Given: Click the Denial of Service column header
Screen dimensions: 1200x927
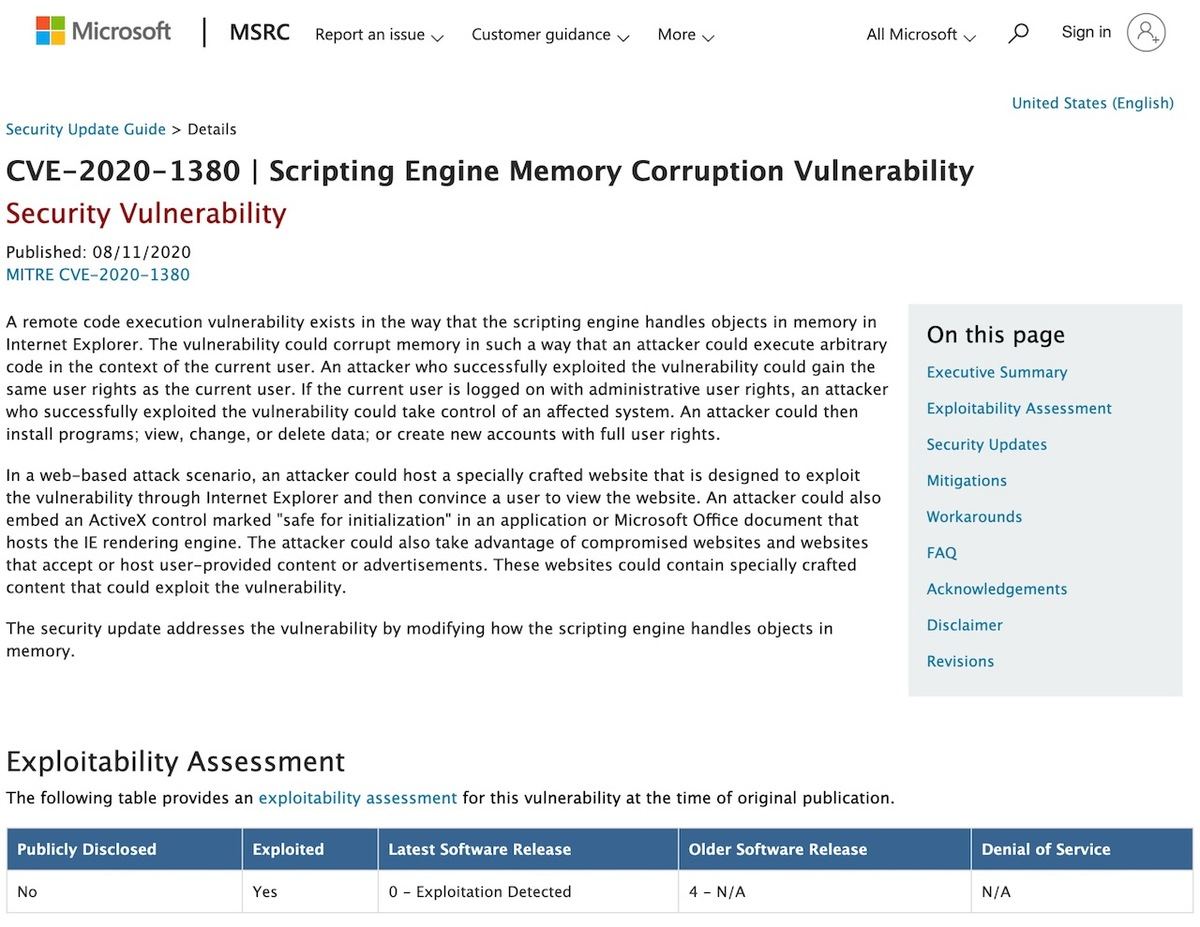Looking at the screenshot, I should click(x=1081, y=849).
